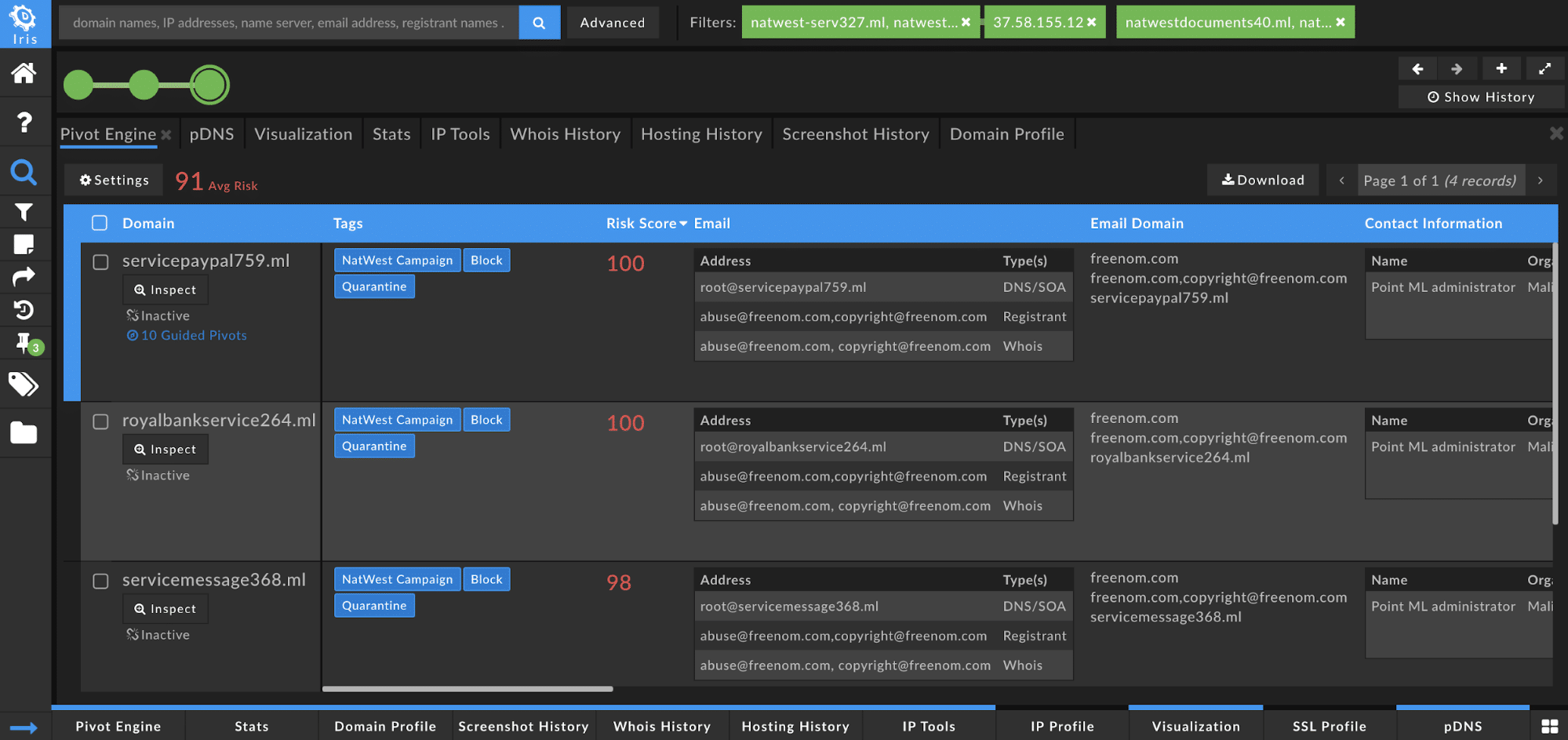Image resolution: width=1568 pixels, height=740 pixels.
Task: Focus the domain search input field
Action: click(x=289, y=23)
